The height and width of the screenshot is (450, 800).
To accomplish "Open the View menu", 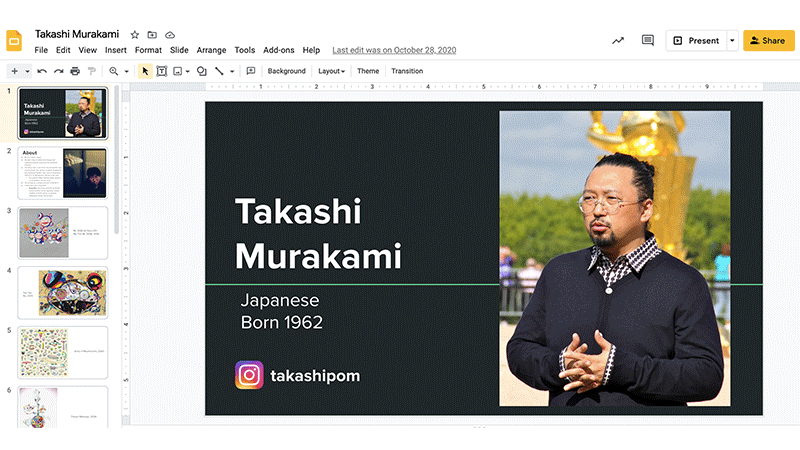I will pyautogui.click(x=88, y=50).
